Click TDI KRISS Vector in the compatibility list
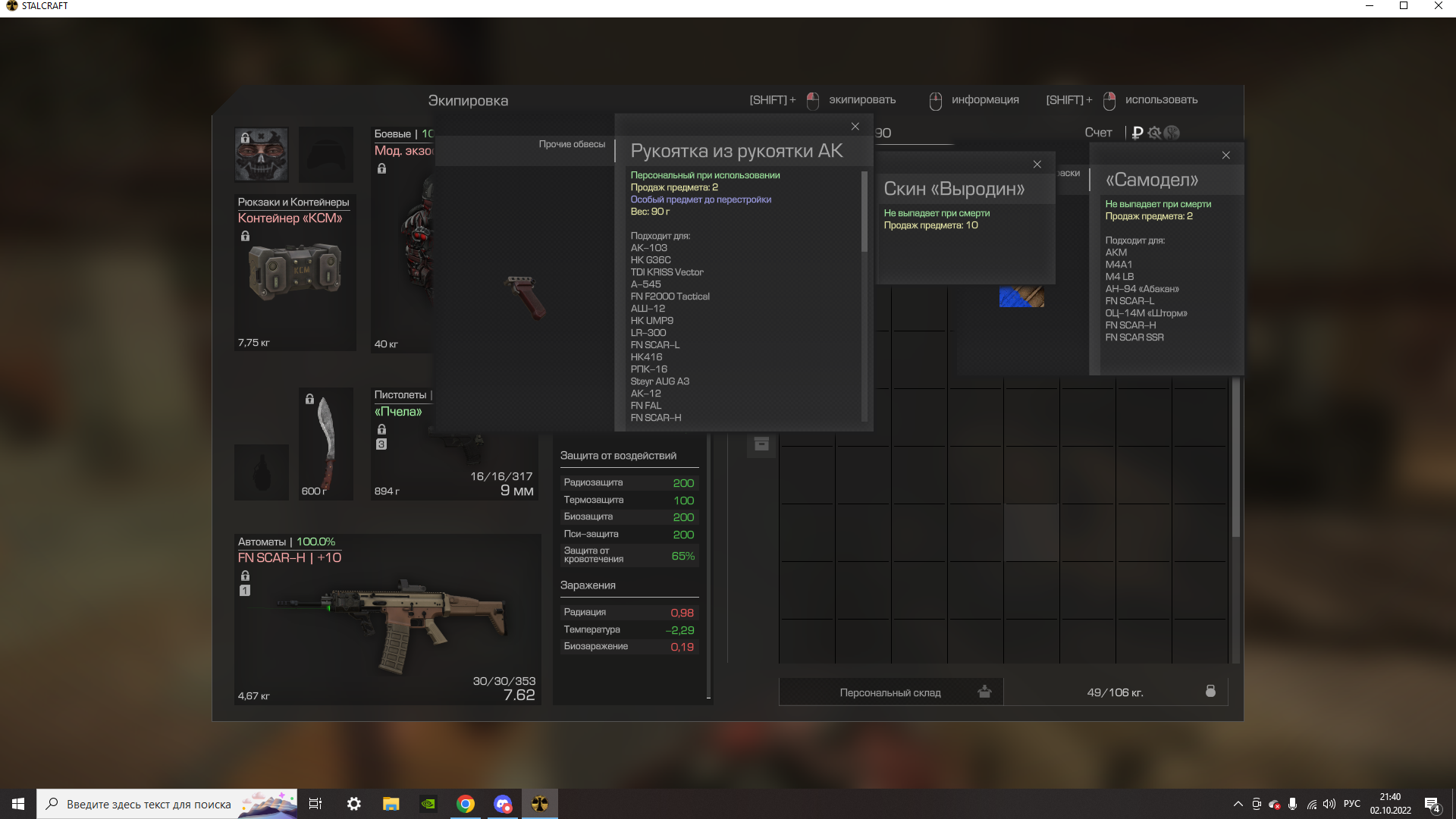Viewport: 1456px width, 819px height. click(667, 272)
